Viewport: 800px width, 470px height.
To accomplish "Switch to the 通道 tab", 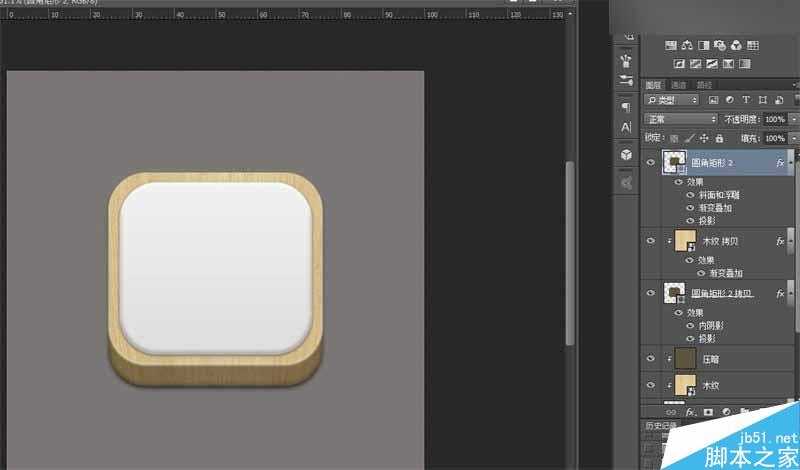I will click(x=678, y=85).
